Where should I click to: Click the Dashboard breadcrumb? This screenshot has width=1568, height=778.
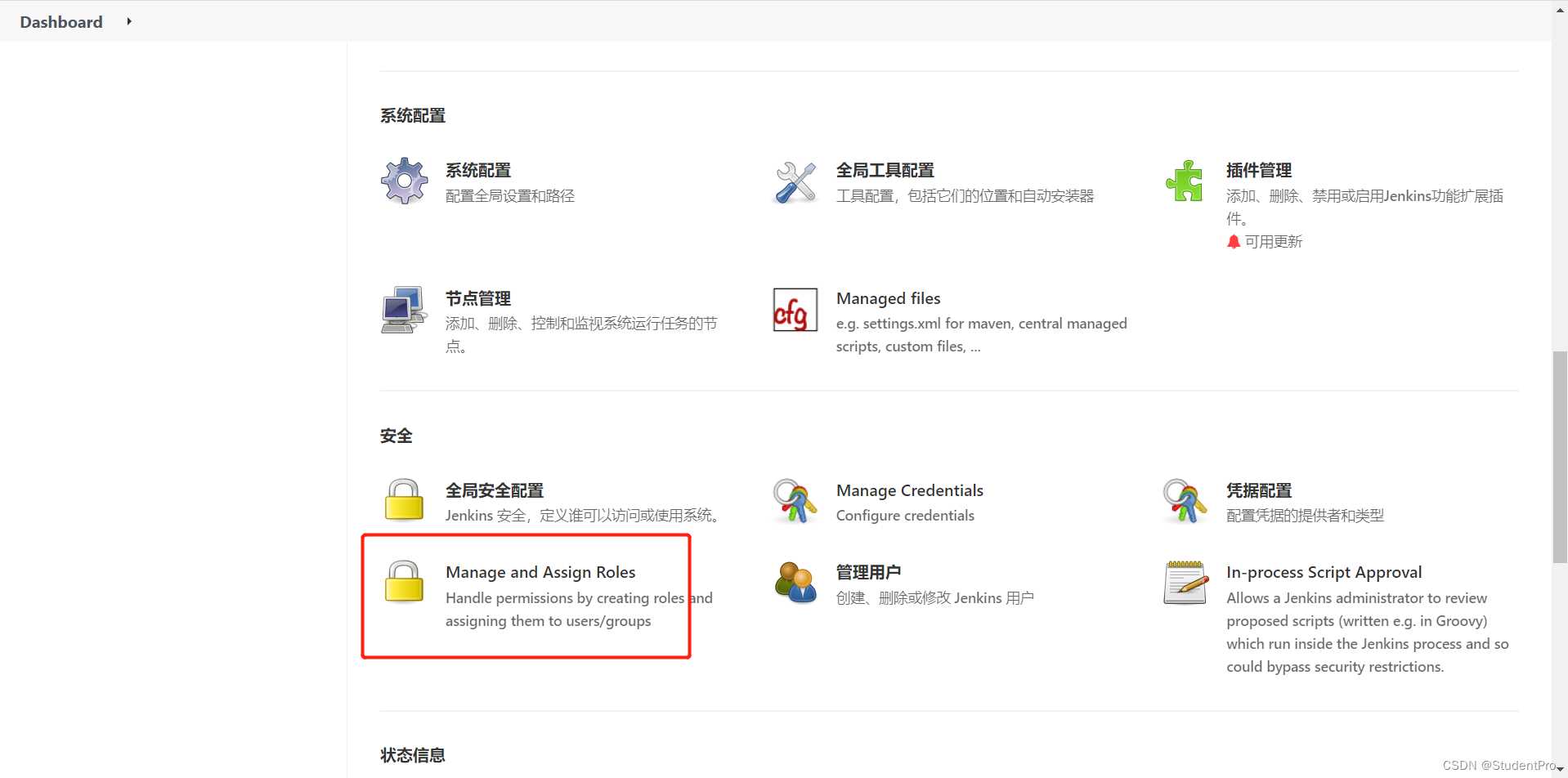tap(61, 22)
